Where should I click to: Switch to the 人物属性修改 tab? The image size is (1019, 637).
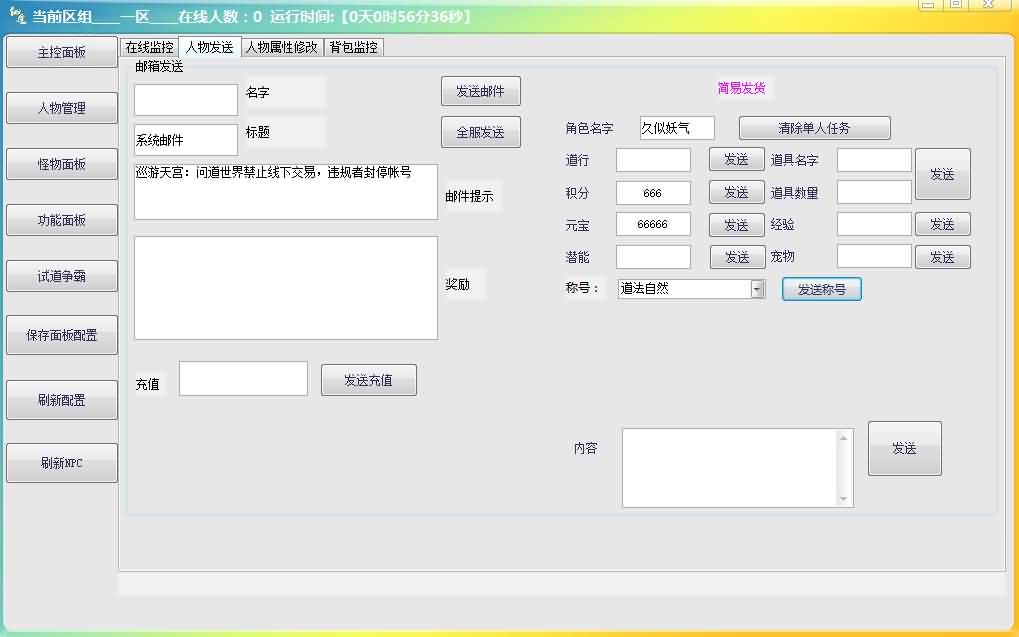pyautogui.click(x=281, y=47)
